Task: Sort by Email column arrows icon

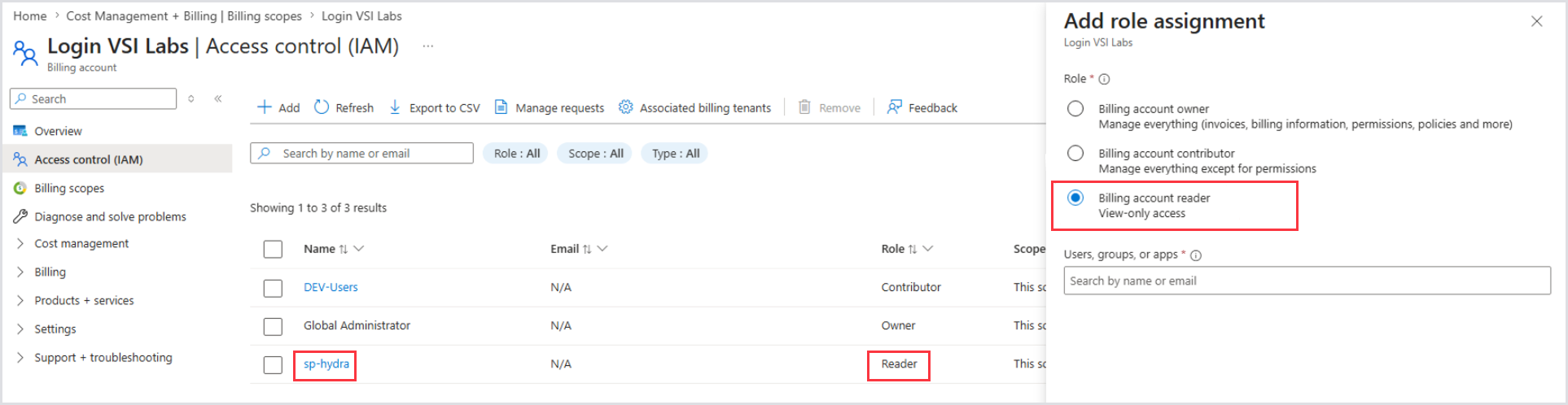Action: pyautogui.click(x=587, y=249)
